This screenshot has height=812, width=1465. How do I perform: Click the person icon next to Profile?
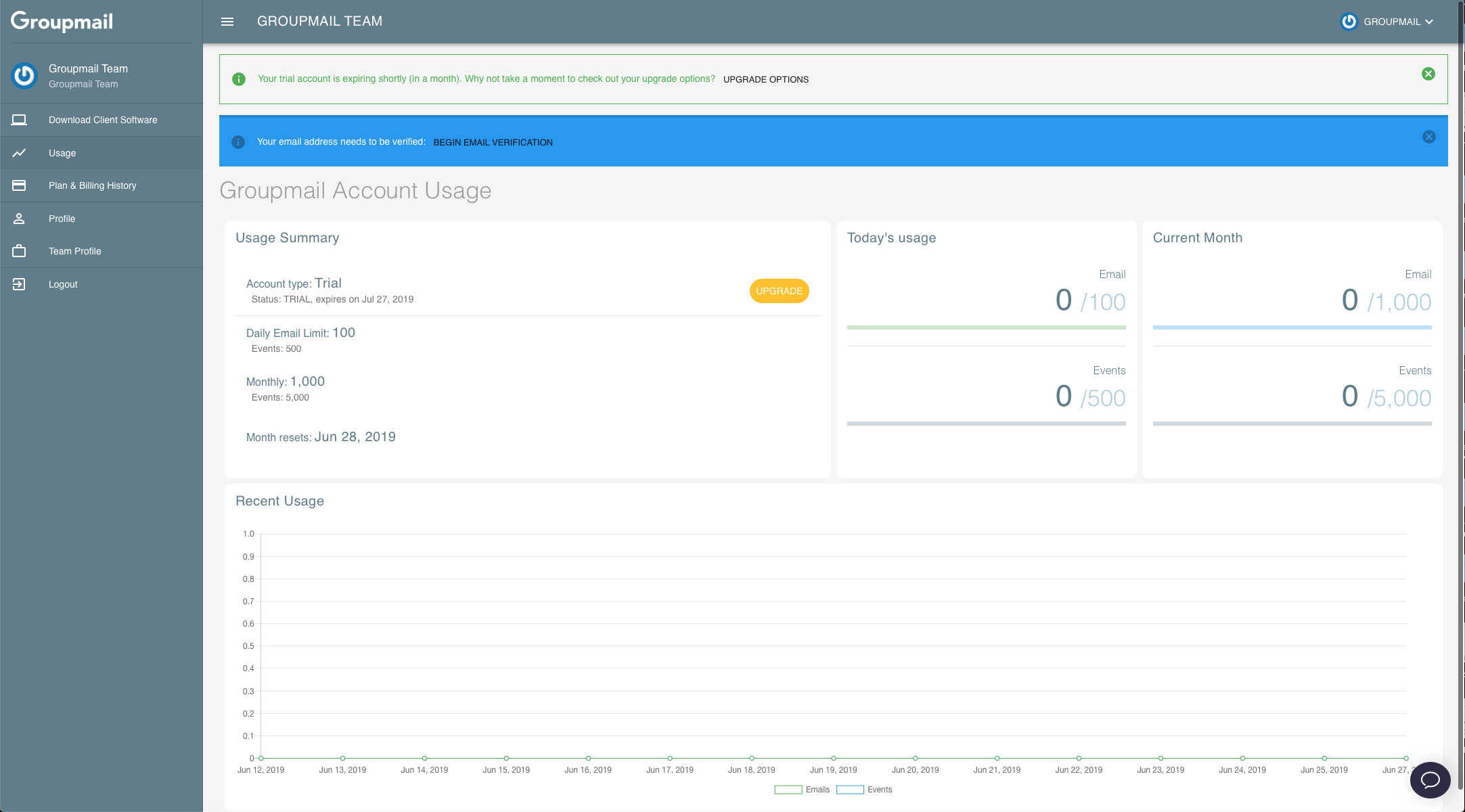[x=19, y=219]
